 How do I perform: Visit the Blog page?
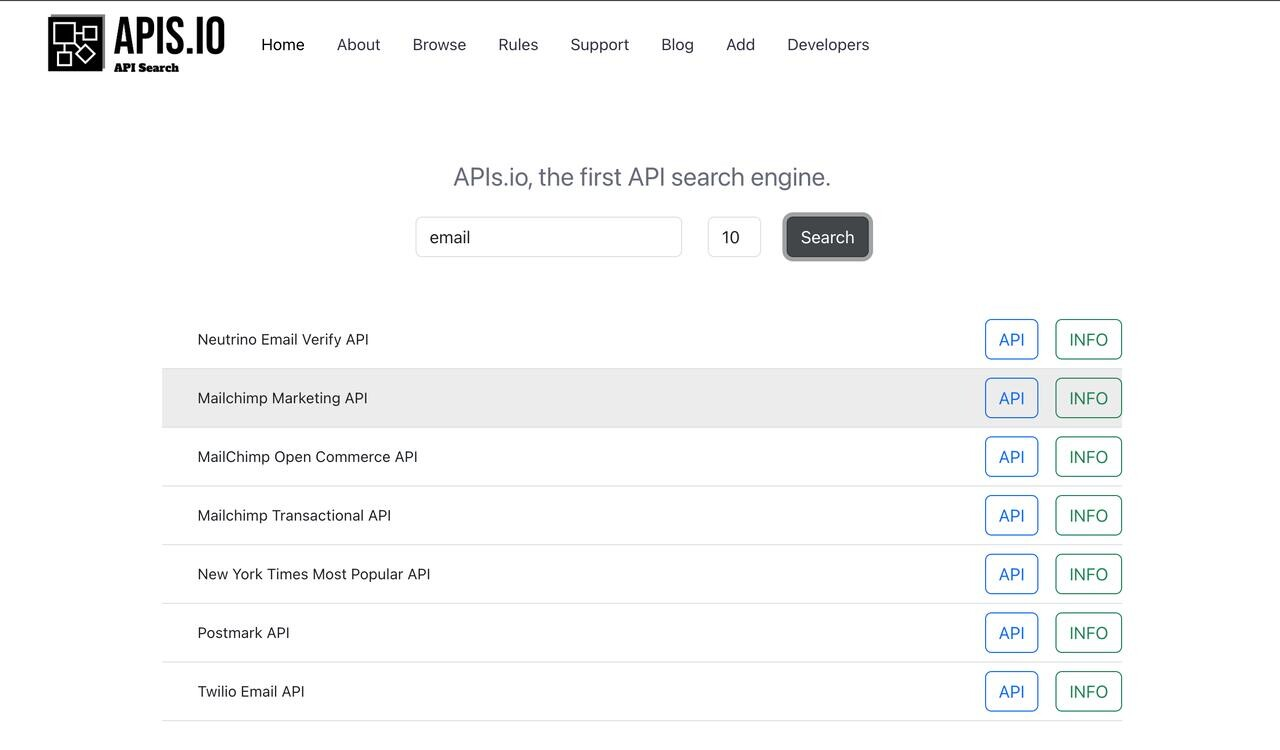pyautogui.click(x=677, y=45)
